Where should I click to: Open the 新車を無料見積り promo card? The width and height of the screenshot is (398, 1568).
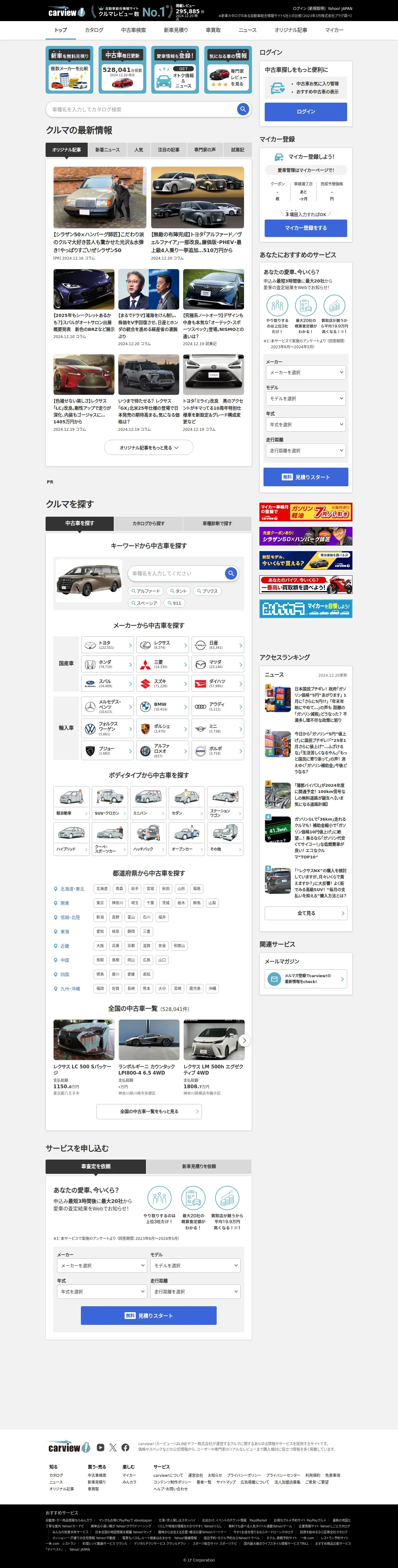(69, 70)
